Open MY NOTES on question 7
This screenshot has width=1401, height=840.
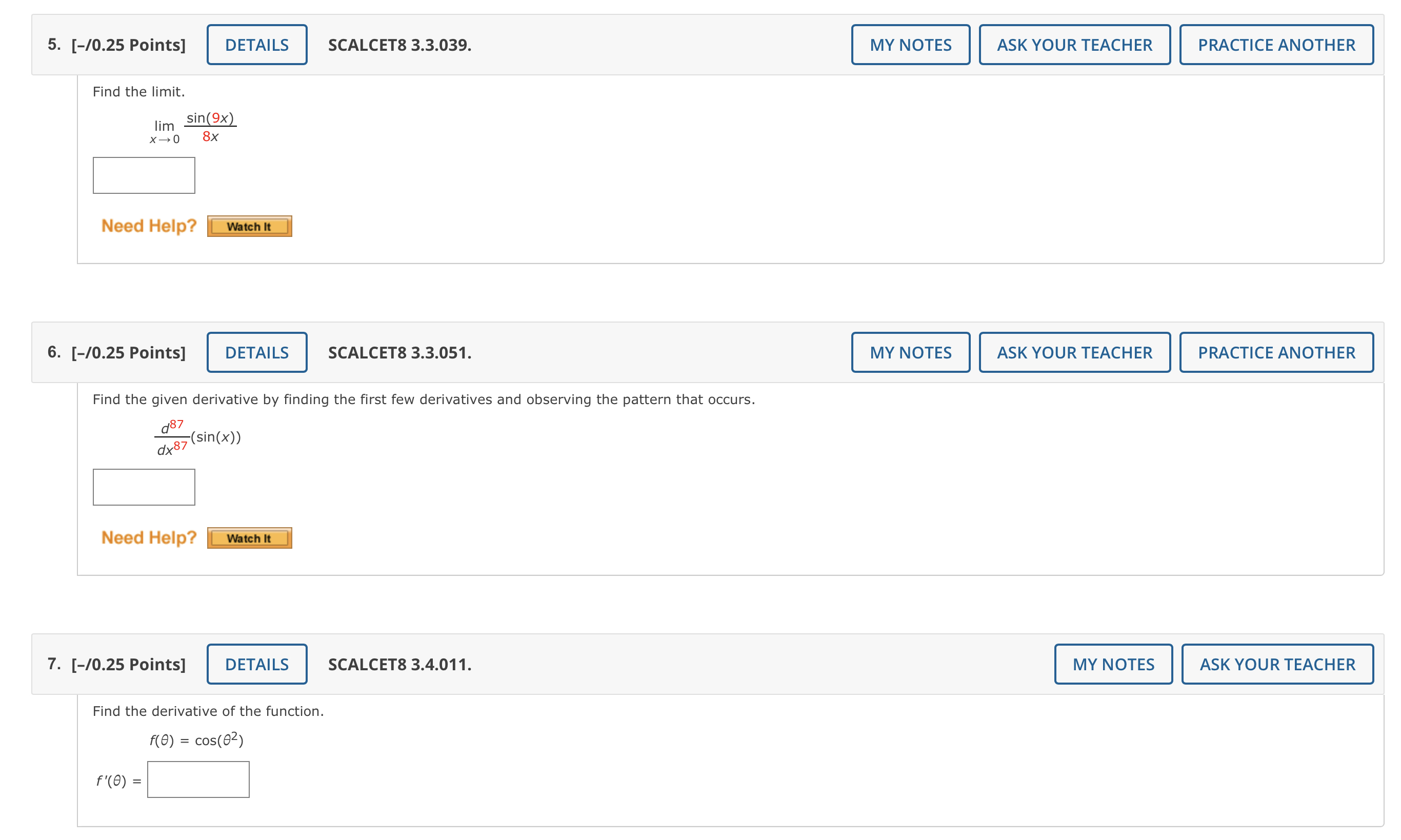coord(1113,664)
